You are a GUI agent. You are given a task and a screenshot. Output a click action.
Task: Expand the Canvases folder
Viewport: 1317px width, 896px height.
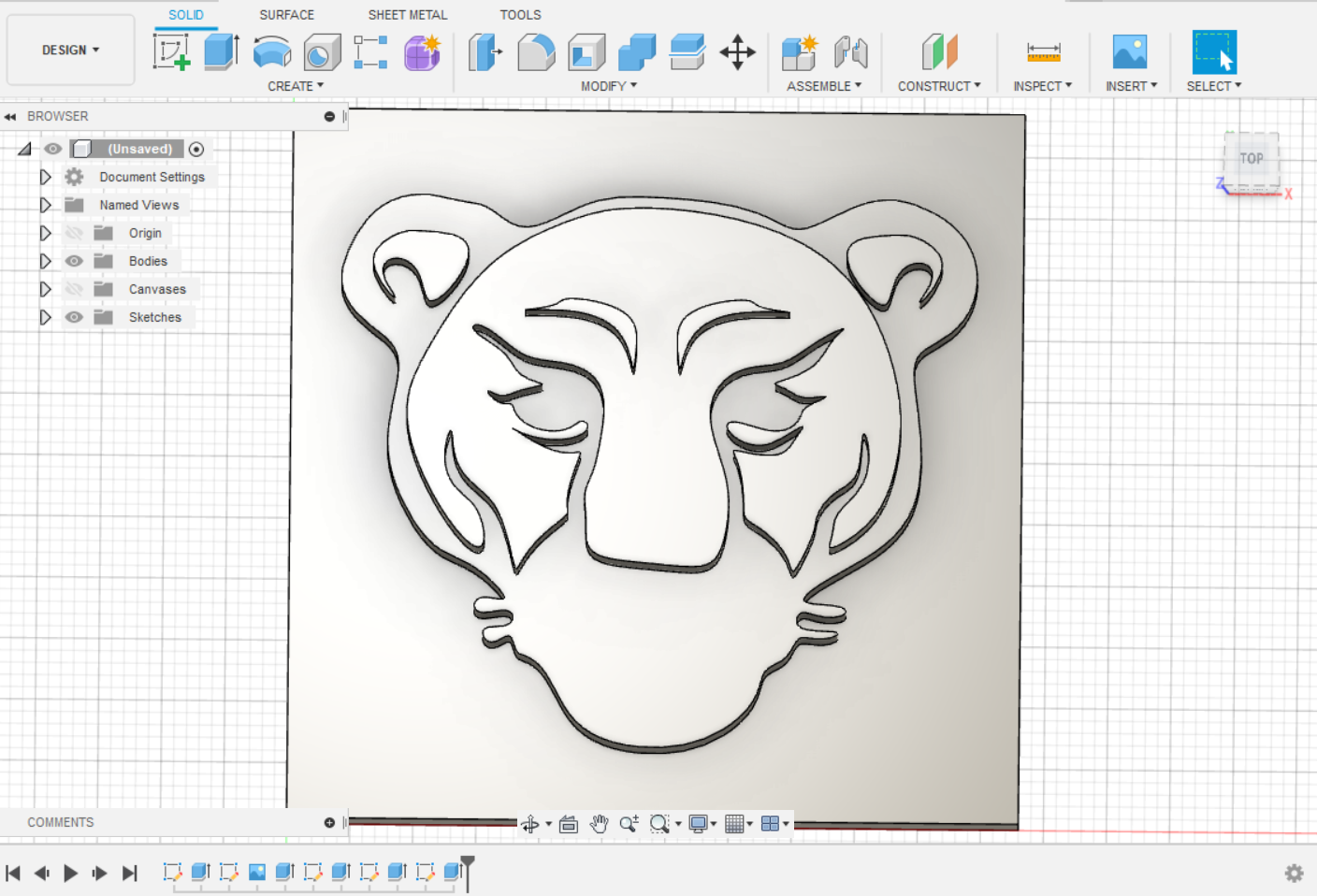[x=45, y=289]
